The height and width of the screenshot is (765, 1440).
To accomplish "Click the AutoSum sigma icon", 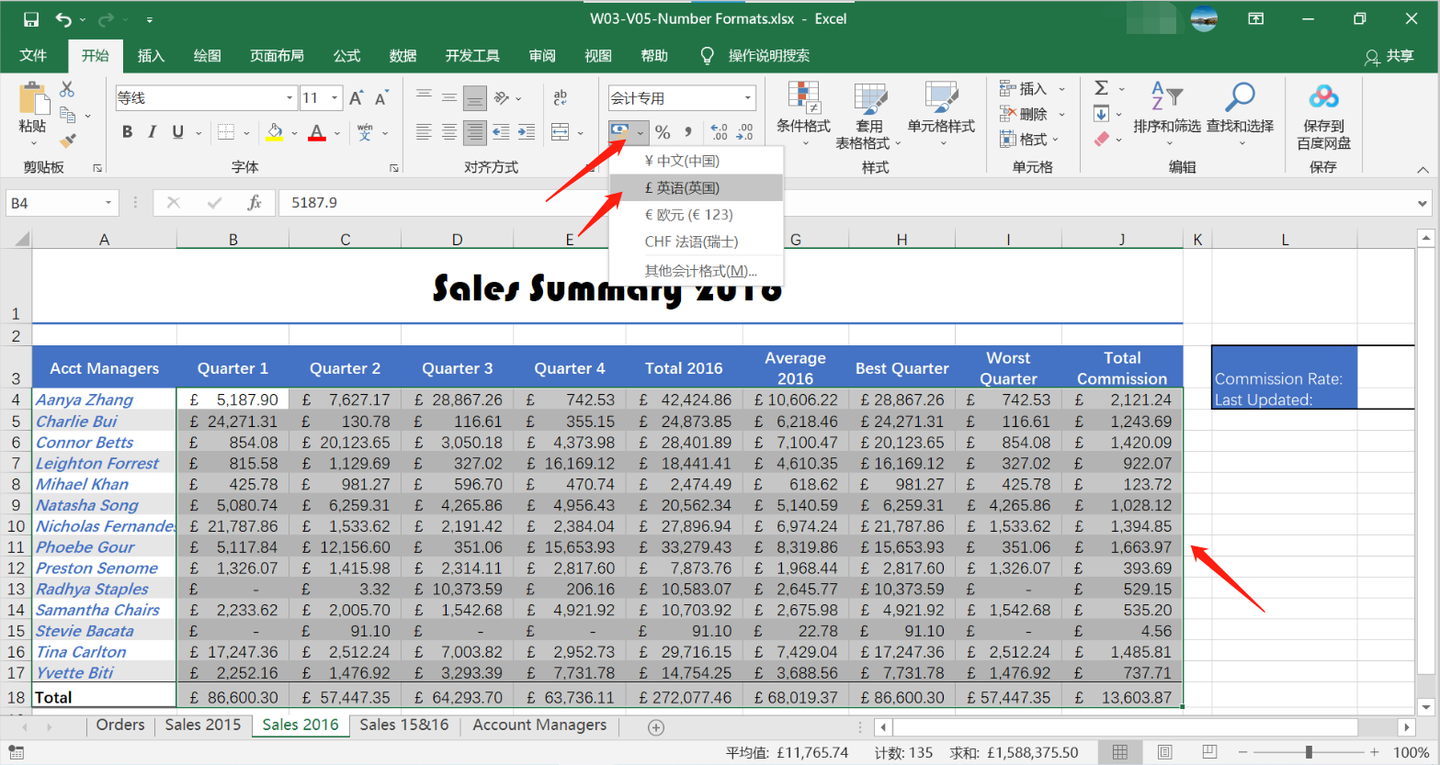I will click(1101, 89).
